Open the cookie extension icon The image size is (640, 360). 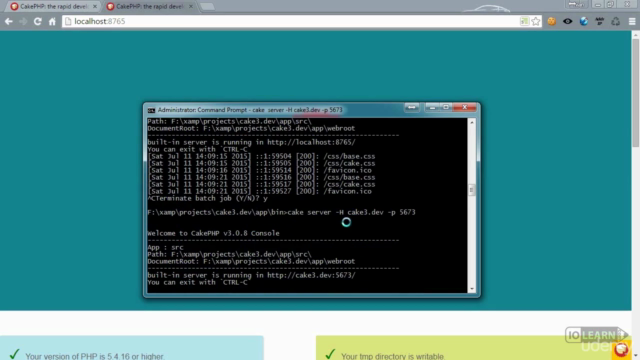(551, 21)
